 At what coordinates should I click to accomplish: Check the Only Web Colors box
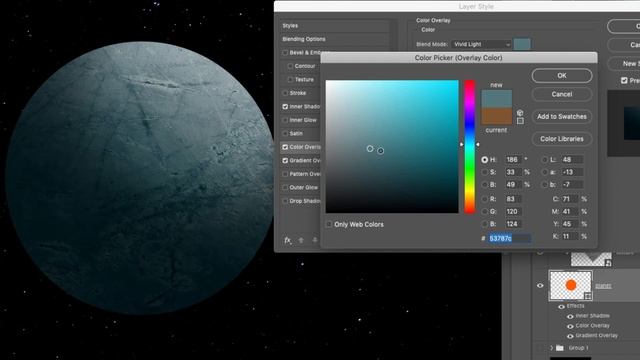coord(329,224)
